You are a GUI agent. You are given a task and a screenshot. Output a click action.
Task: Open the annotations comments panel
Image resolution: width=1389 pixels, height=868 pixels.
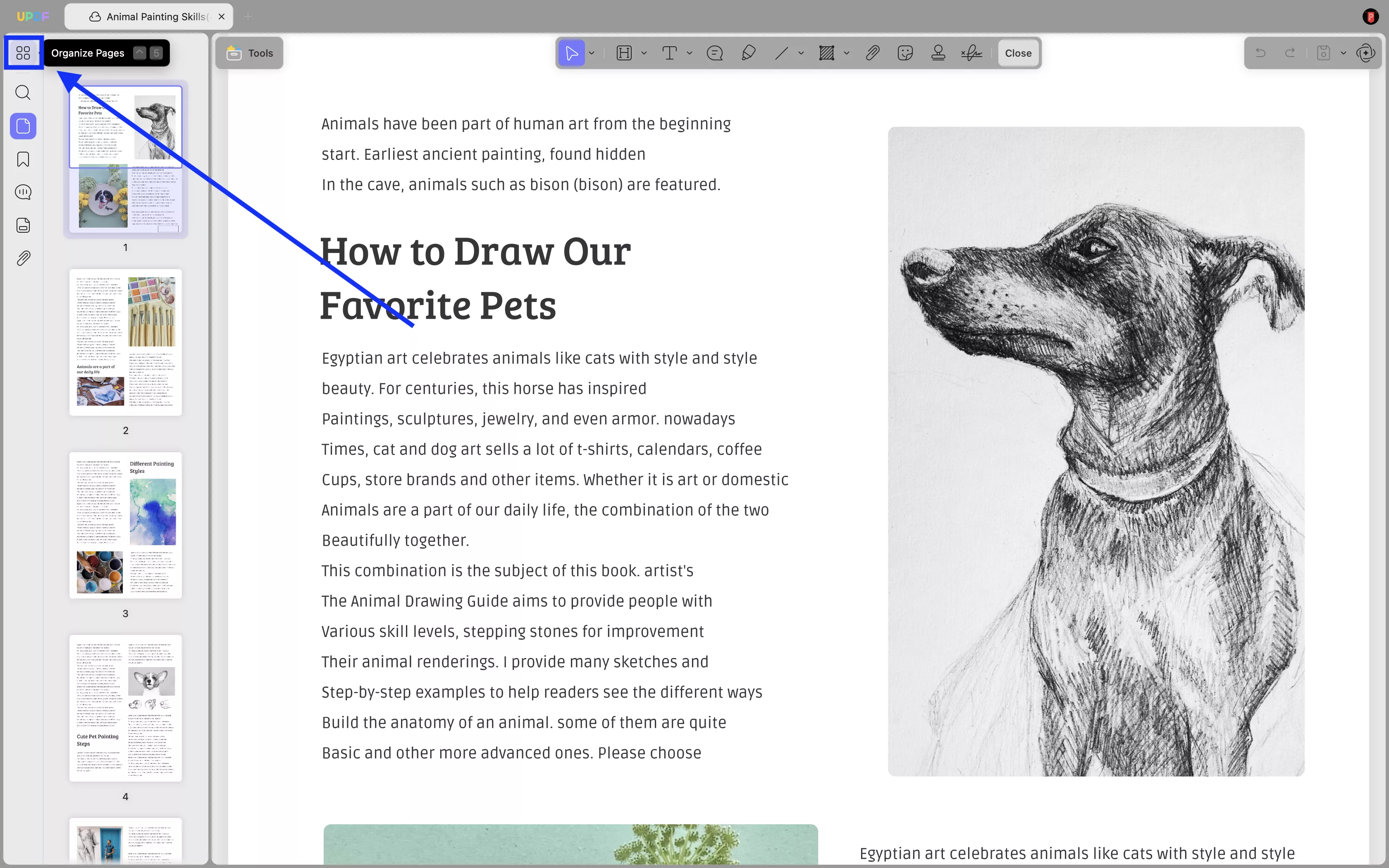[23, 192]
